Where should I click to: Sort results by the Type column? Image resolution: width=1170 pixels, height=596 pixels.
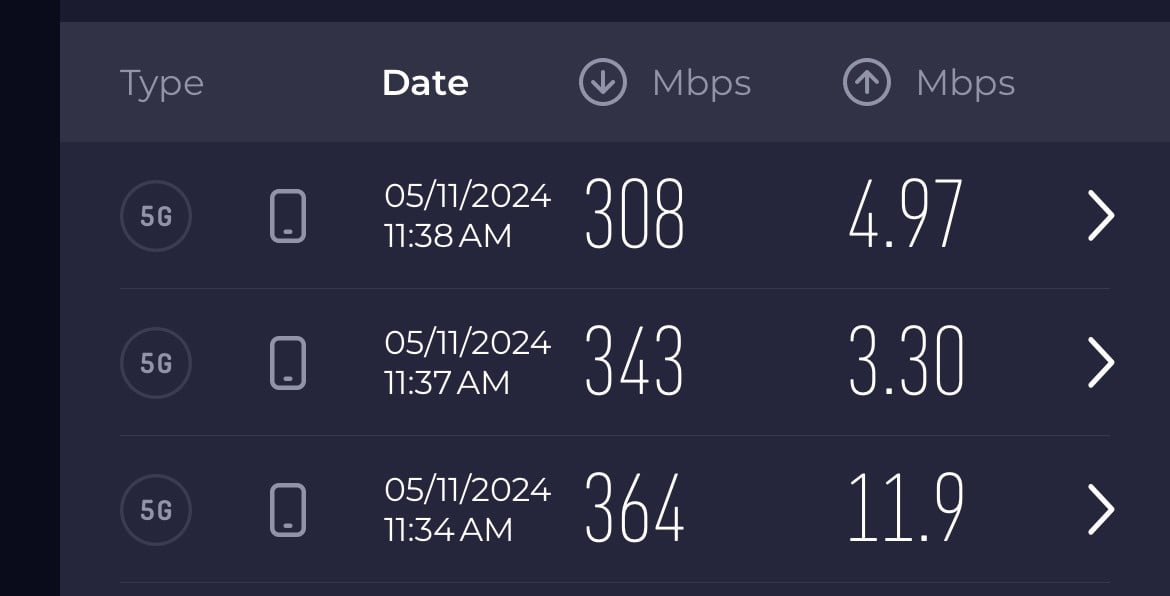[162, 83]
